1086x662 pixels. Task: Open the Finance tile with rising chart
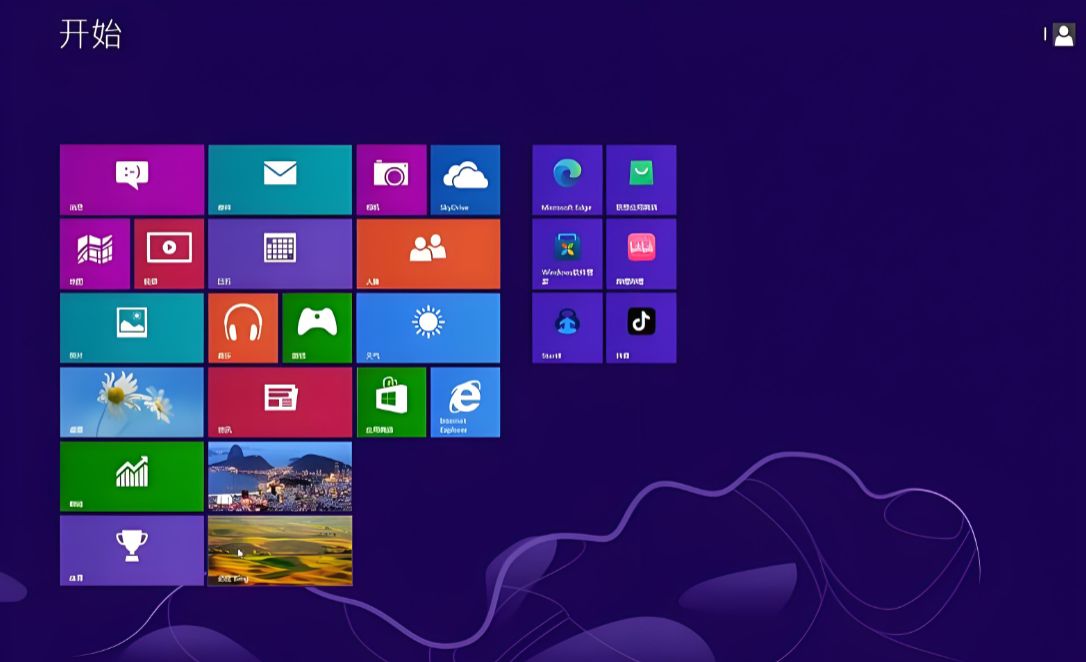tap(132, 476)
